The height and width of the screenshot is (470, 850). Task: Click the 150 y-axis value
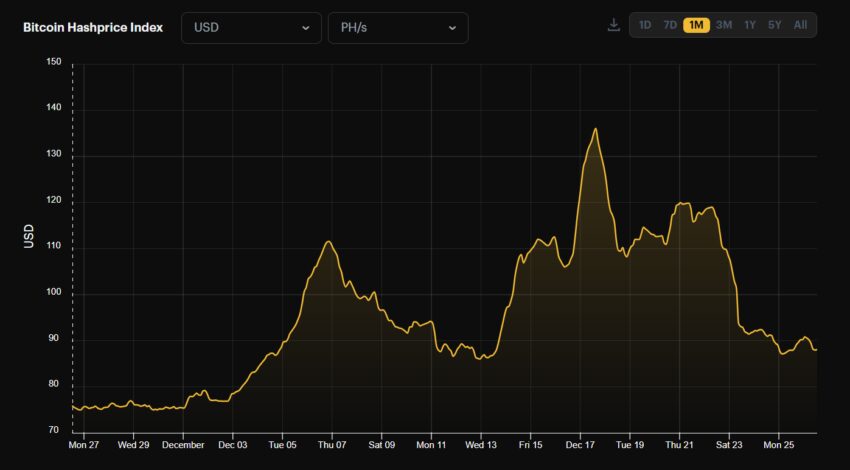[x=54, y=62]
